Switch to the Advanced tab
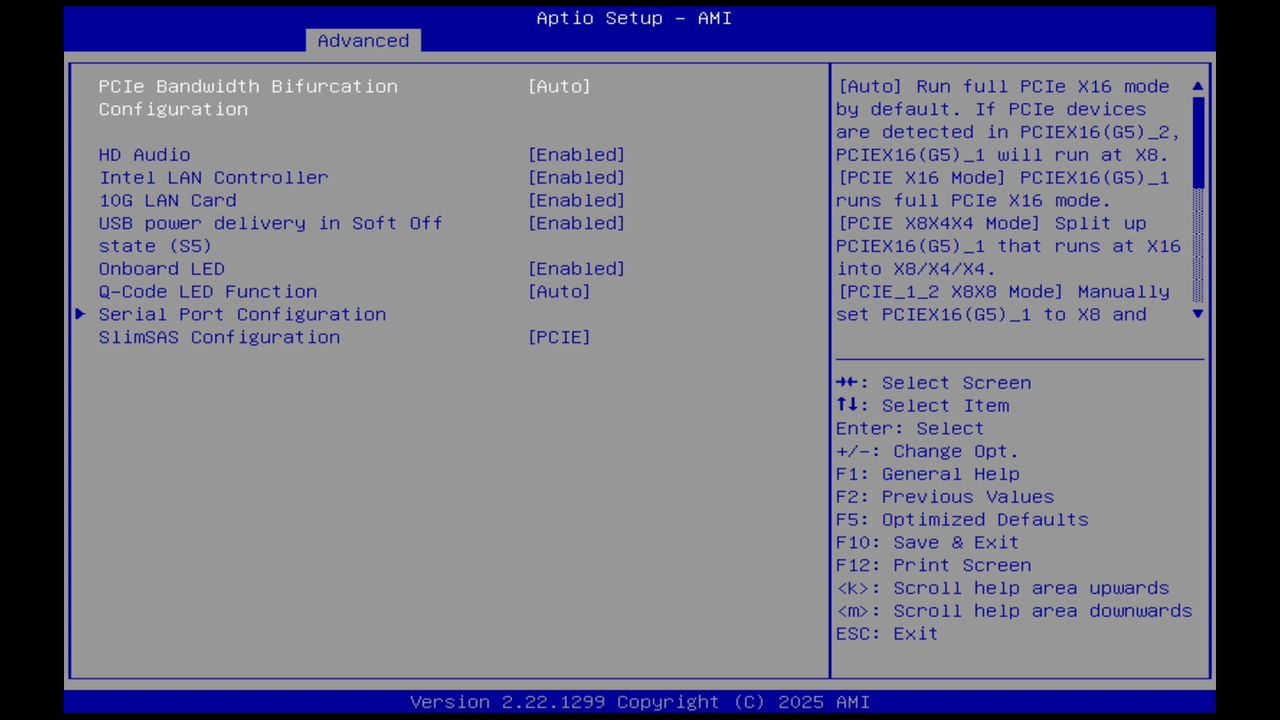The width and height of the screenshot is (1280, 720). pyautogui.click(x=363, y=40)
